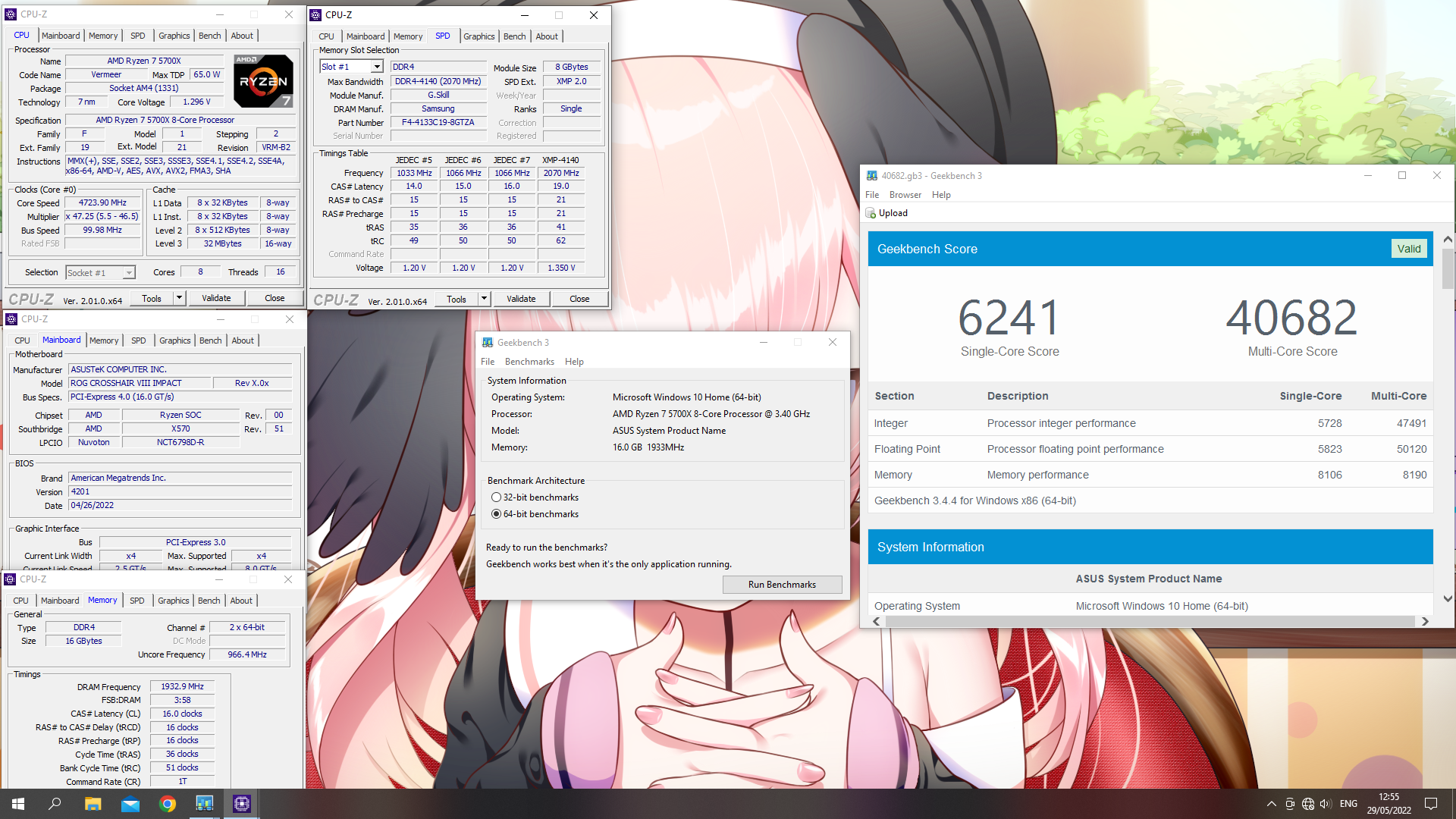
Task: Select 32-bit benchmarks radio option
Action: click(x=497, y=497)
